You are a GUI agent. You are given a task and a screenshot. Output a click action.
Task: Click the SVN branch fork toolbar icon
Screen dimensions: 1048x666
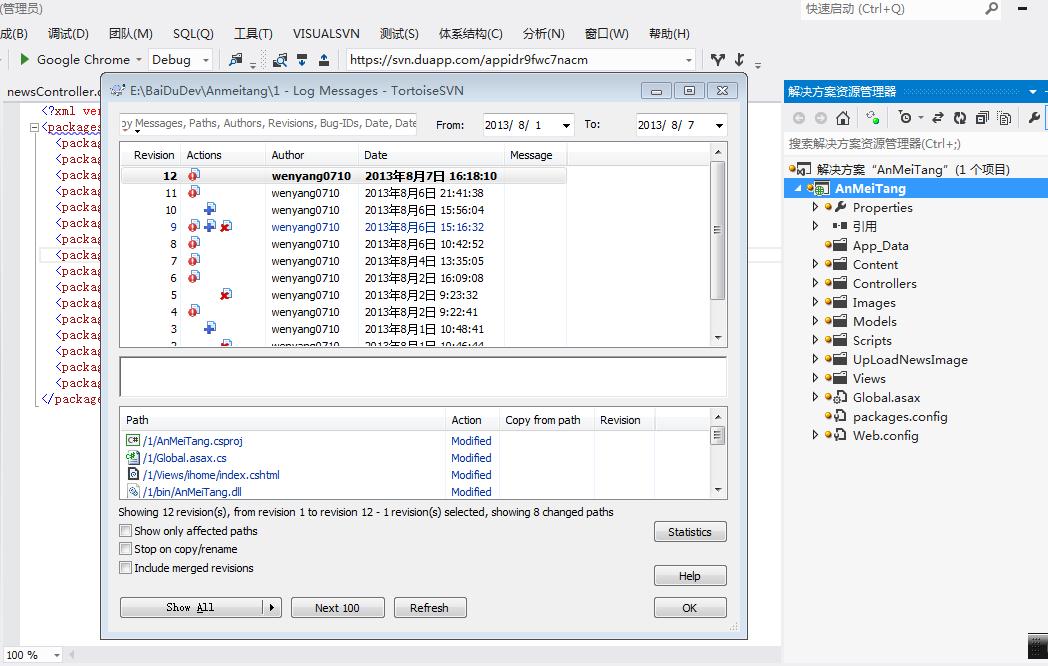coord(718,60)
